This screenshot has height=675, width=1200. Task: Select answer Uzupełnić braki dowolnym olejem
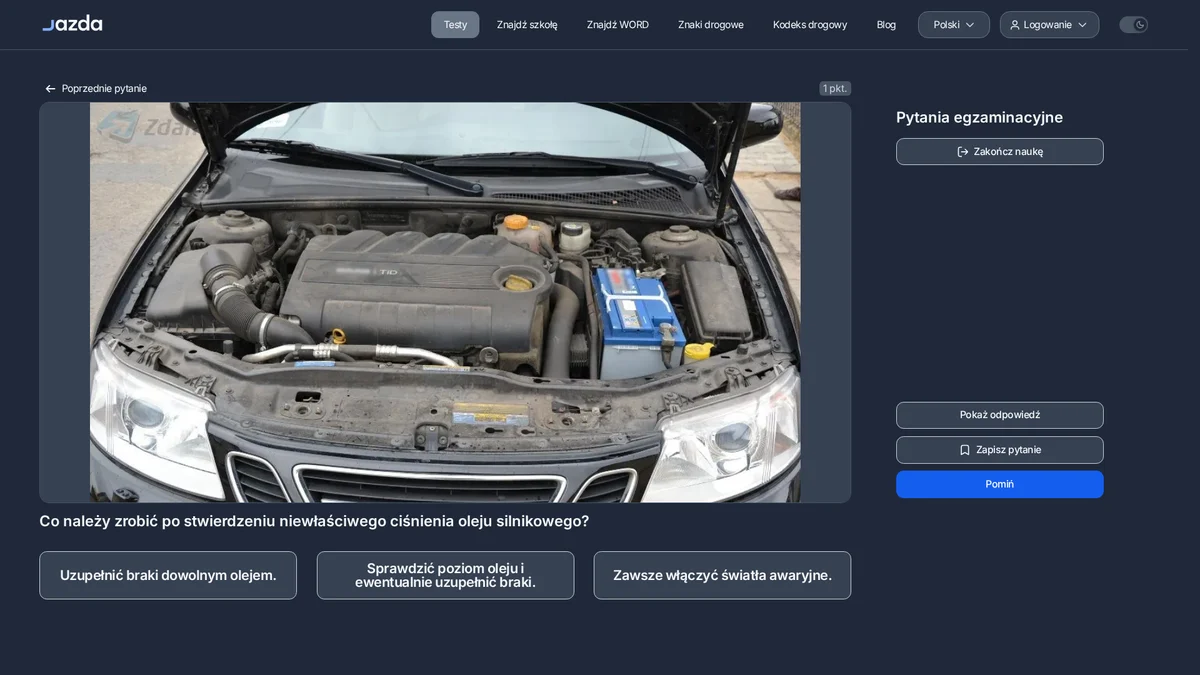(x=168, y=576)
